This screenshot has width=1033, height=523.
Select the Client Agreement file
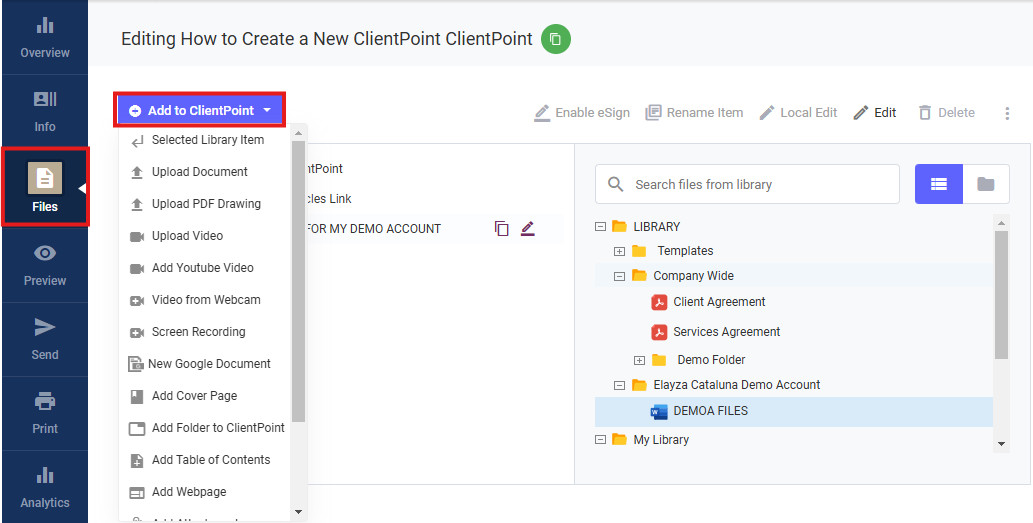(719, 302)
